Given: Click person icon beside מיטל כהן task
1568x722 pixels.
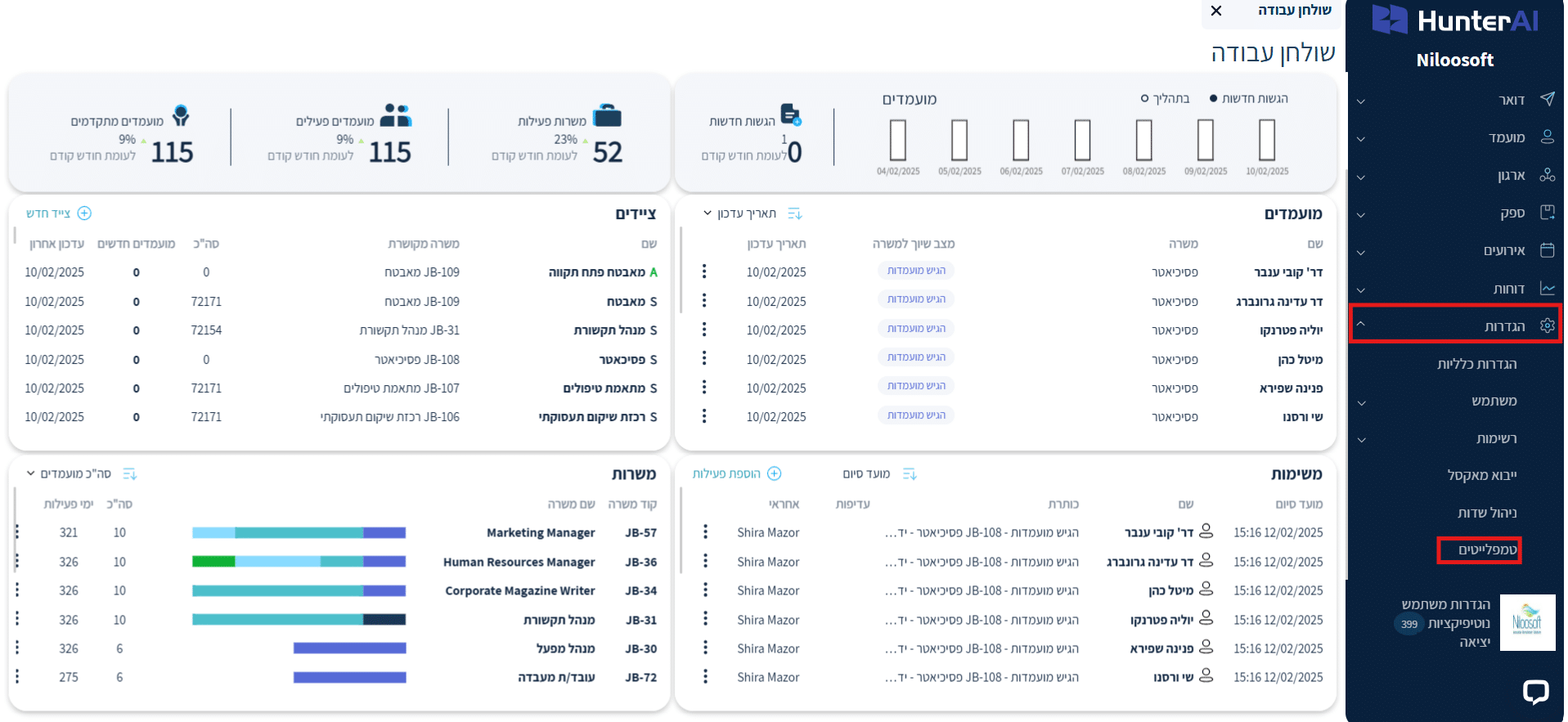Looking at the screenshot, I should (x=1206, y=590).
